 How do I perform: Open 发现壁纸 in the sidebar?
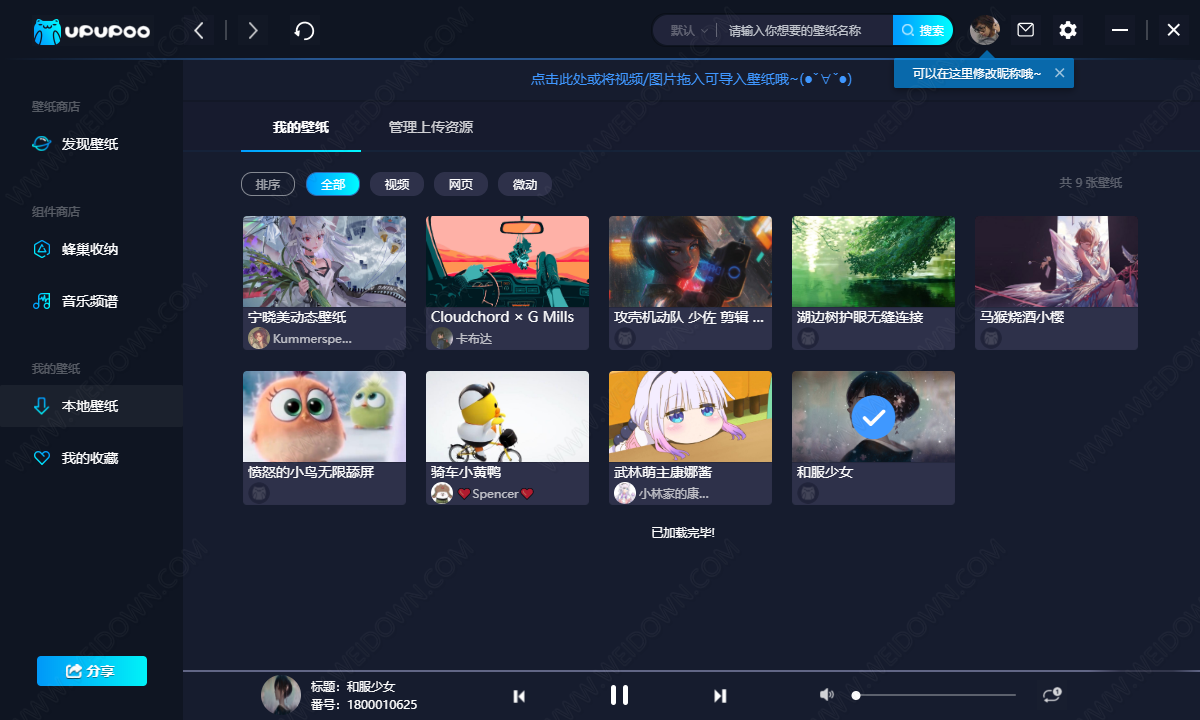pyautogui.click(x=91, y=144)
